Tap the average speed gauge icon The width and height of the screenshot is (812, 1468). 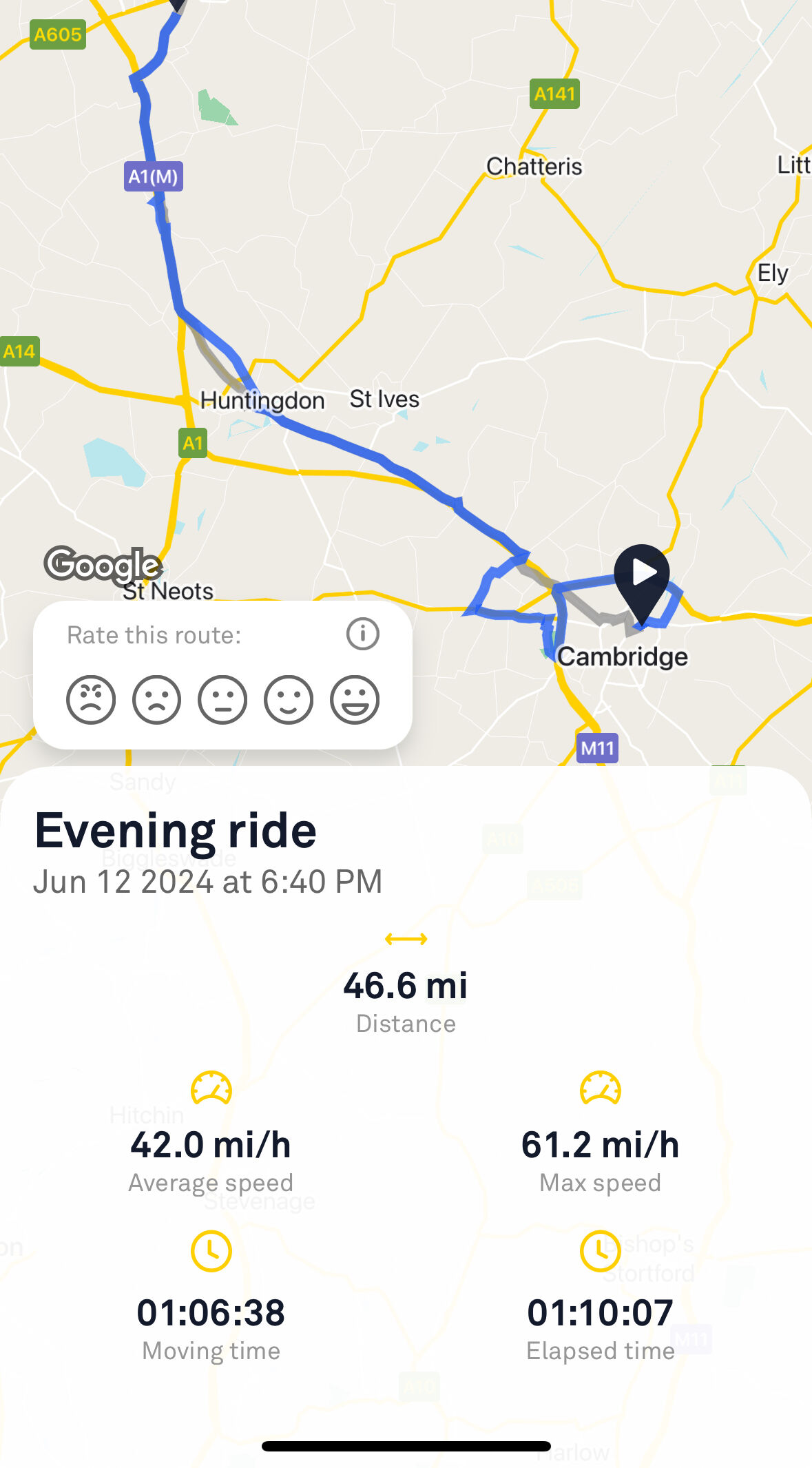[211, 1088]
